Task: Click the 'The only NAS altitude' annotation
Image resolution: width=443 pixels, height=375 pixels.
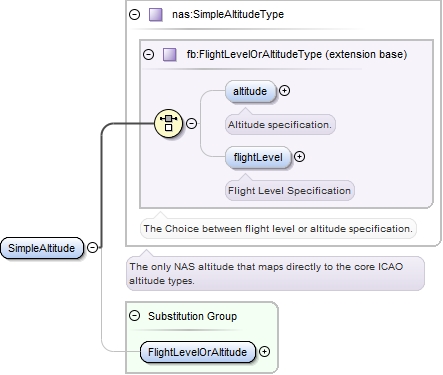Action: click(x=275, y=273)
